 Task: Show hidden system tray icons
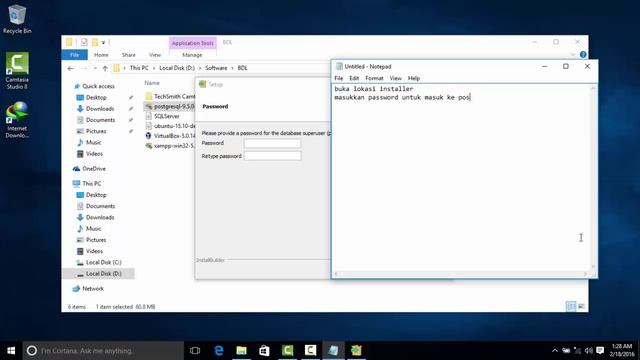coord(554,351)
